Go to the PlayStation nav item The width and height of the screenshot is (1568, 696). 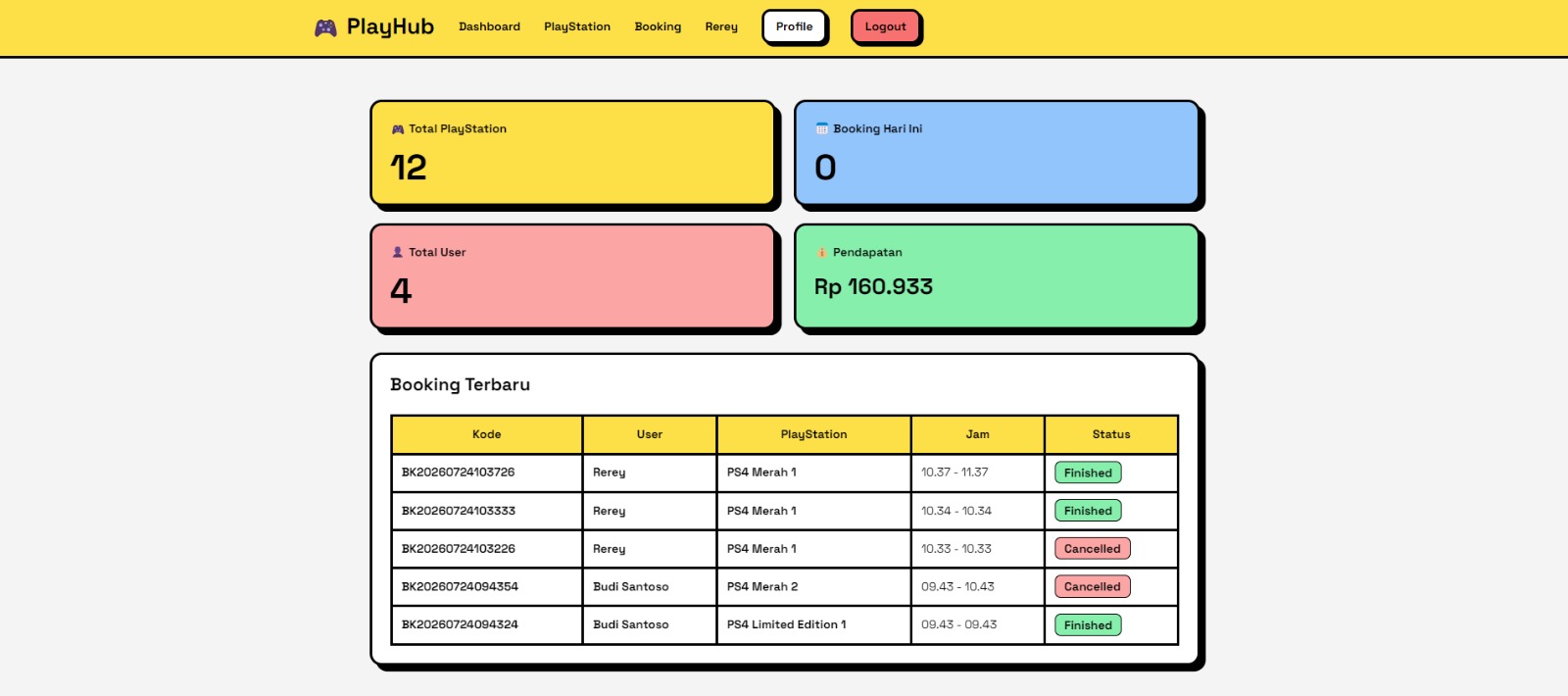pyautogui.click(x=577, y=26)
